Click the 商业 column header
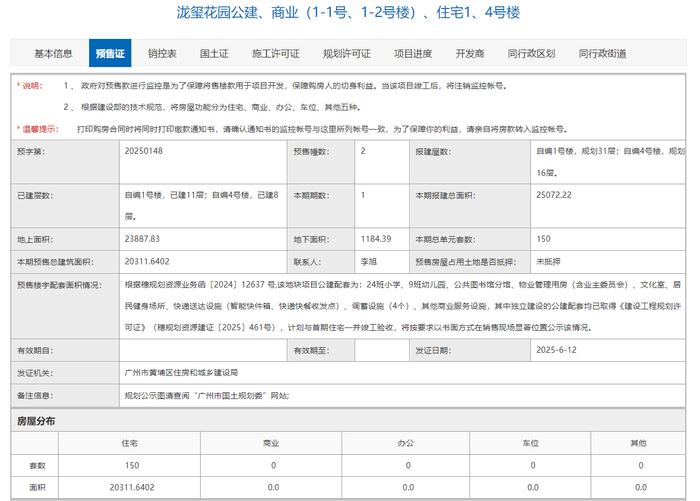700x501 pixels. (271, 443)
